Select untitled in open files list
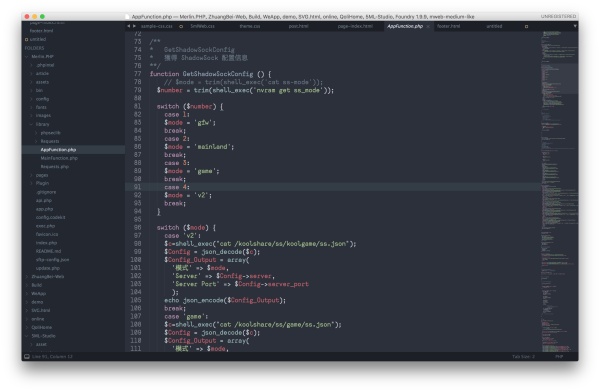600x392 pixels. click(x=38, y=39)
